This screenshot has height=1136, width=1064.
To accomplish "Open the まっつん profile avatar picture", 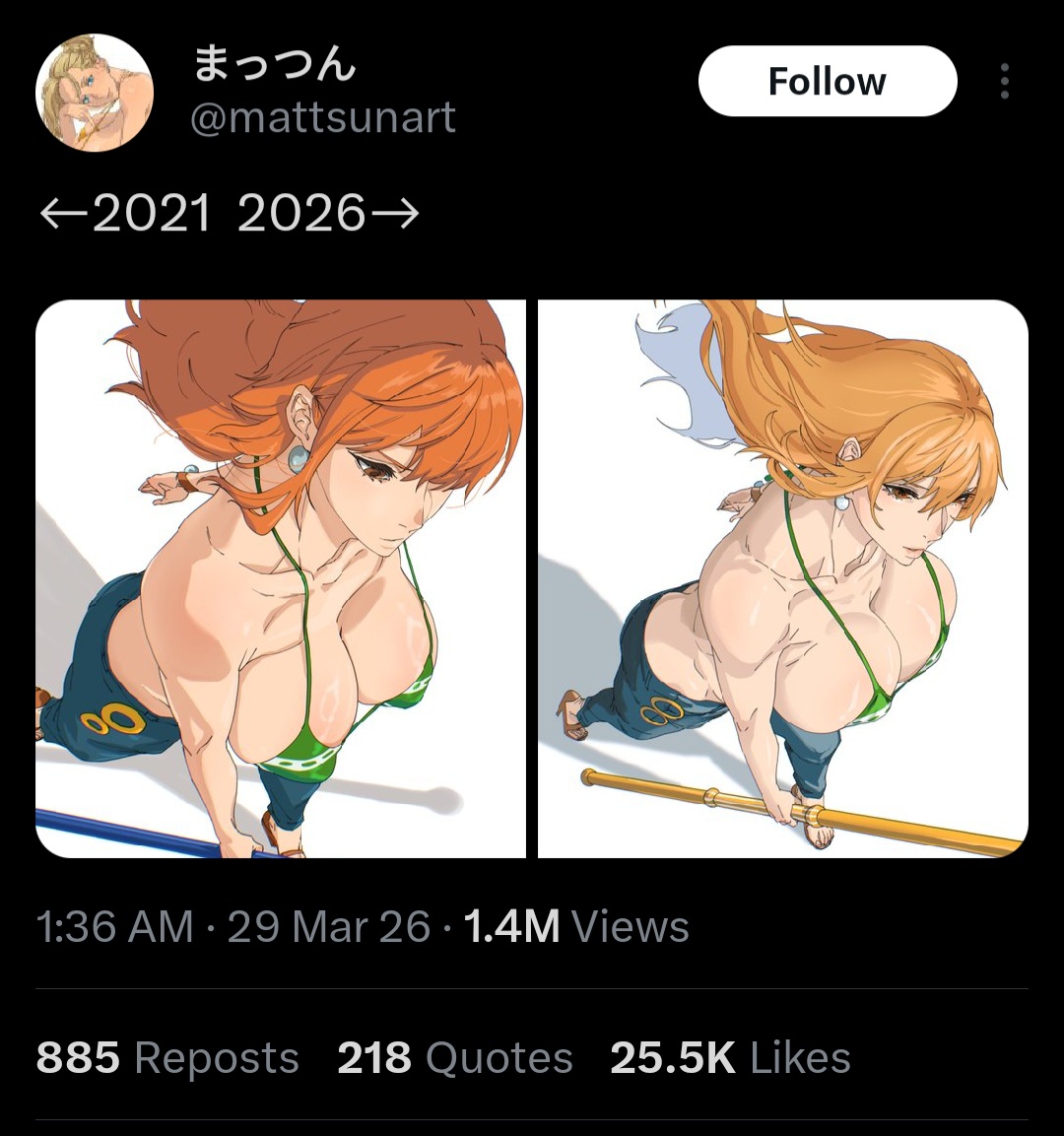I will pos(95,93).
